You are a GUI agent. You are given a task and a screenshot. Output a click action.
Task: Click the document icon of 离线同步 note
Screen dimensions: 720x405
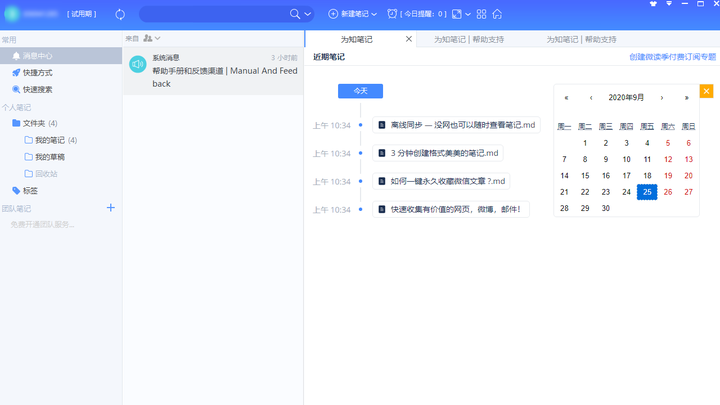coord(382,125)
